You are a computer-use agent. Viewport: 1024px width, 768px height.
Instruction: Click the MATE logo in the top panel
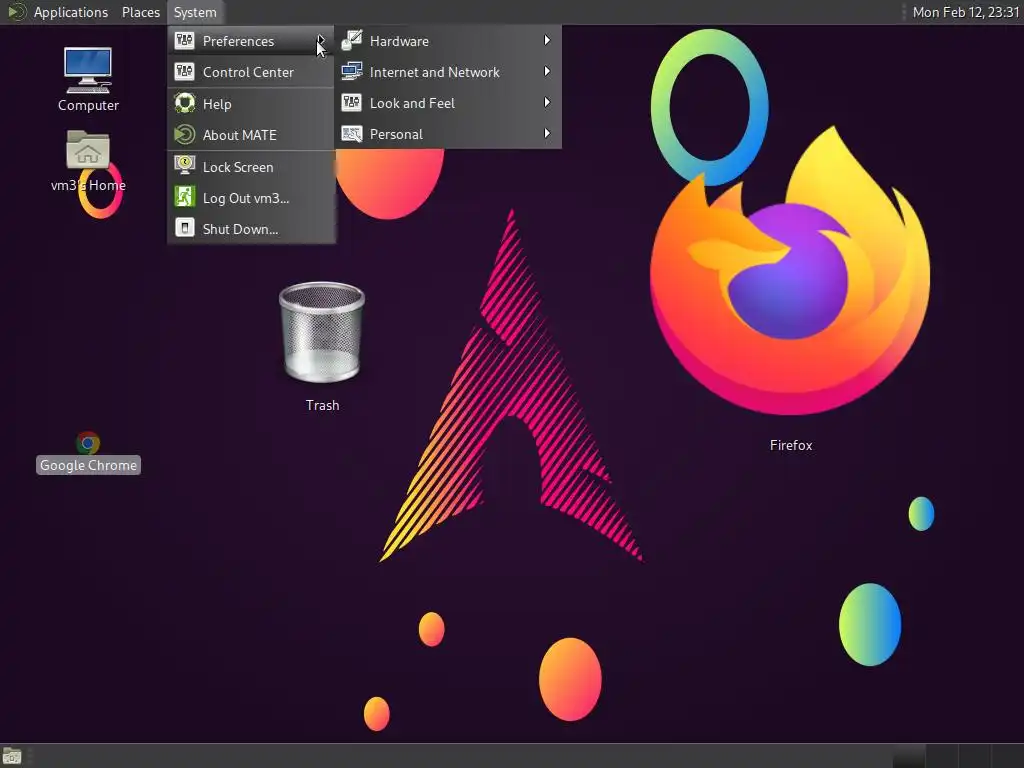point(16,12)
